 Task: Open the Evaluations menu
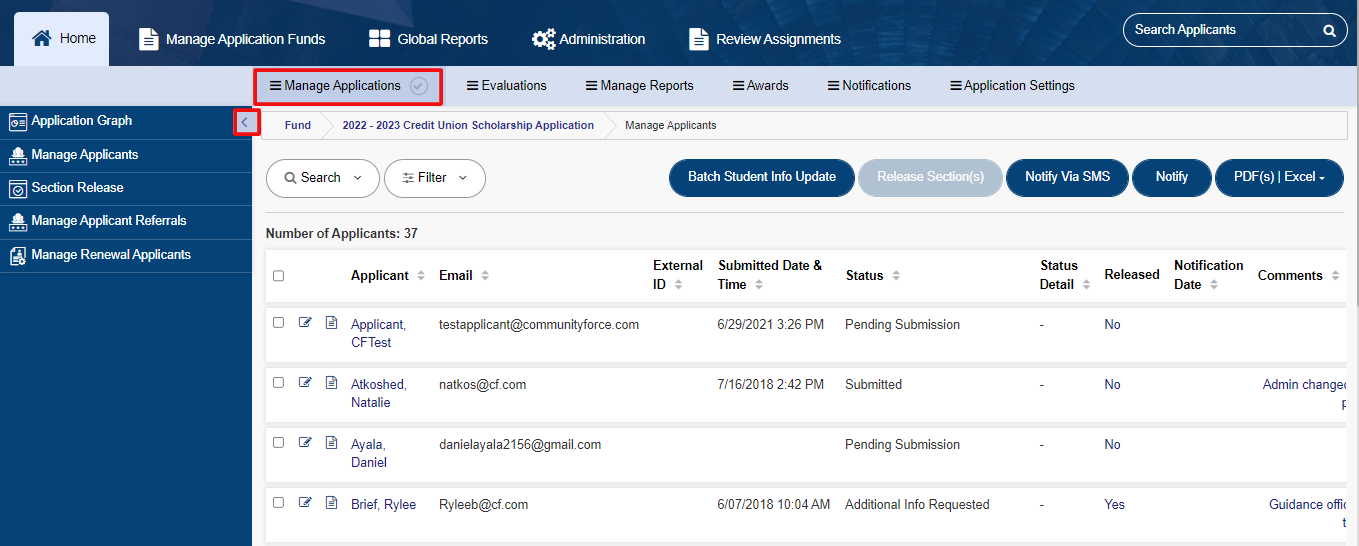[x=507, y=86]
